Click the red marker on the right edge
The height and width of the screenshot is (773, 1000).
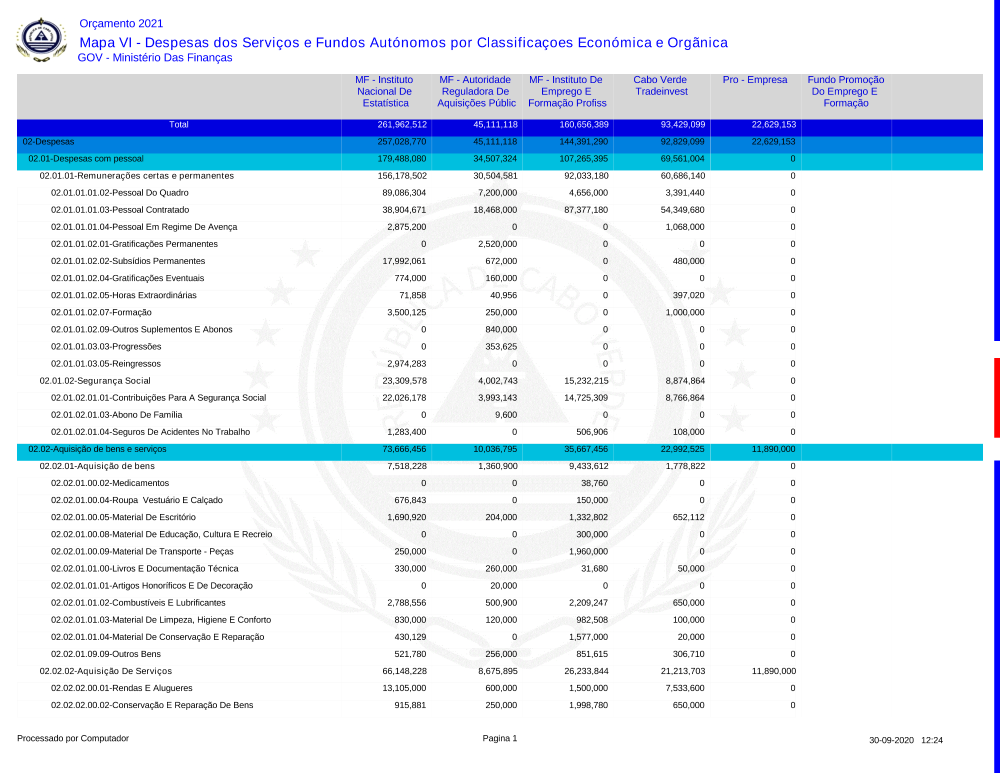coord(996,397)
